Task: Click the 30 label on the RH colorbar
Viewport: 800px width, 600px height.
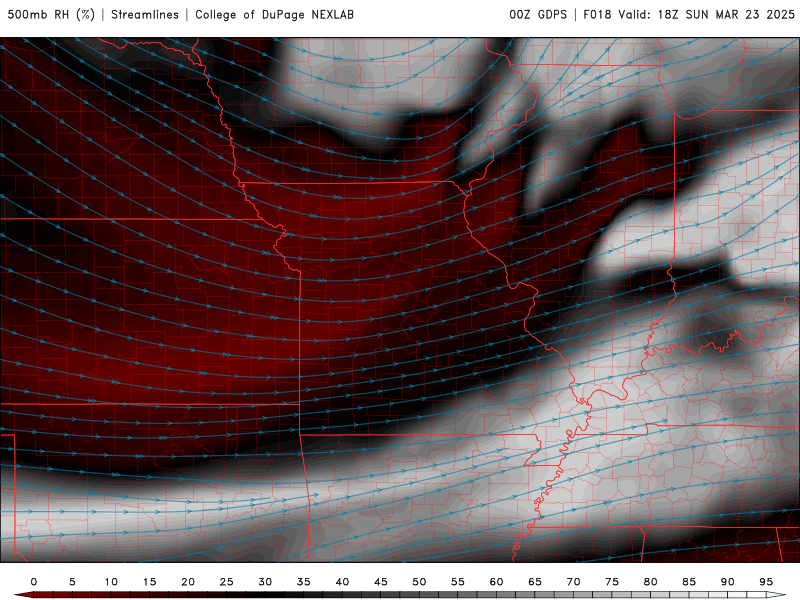Action: (265, 582)
